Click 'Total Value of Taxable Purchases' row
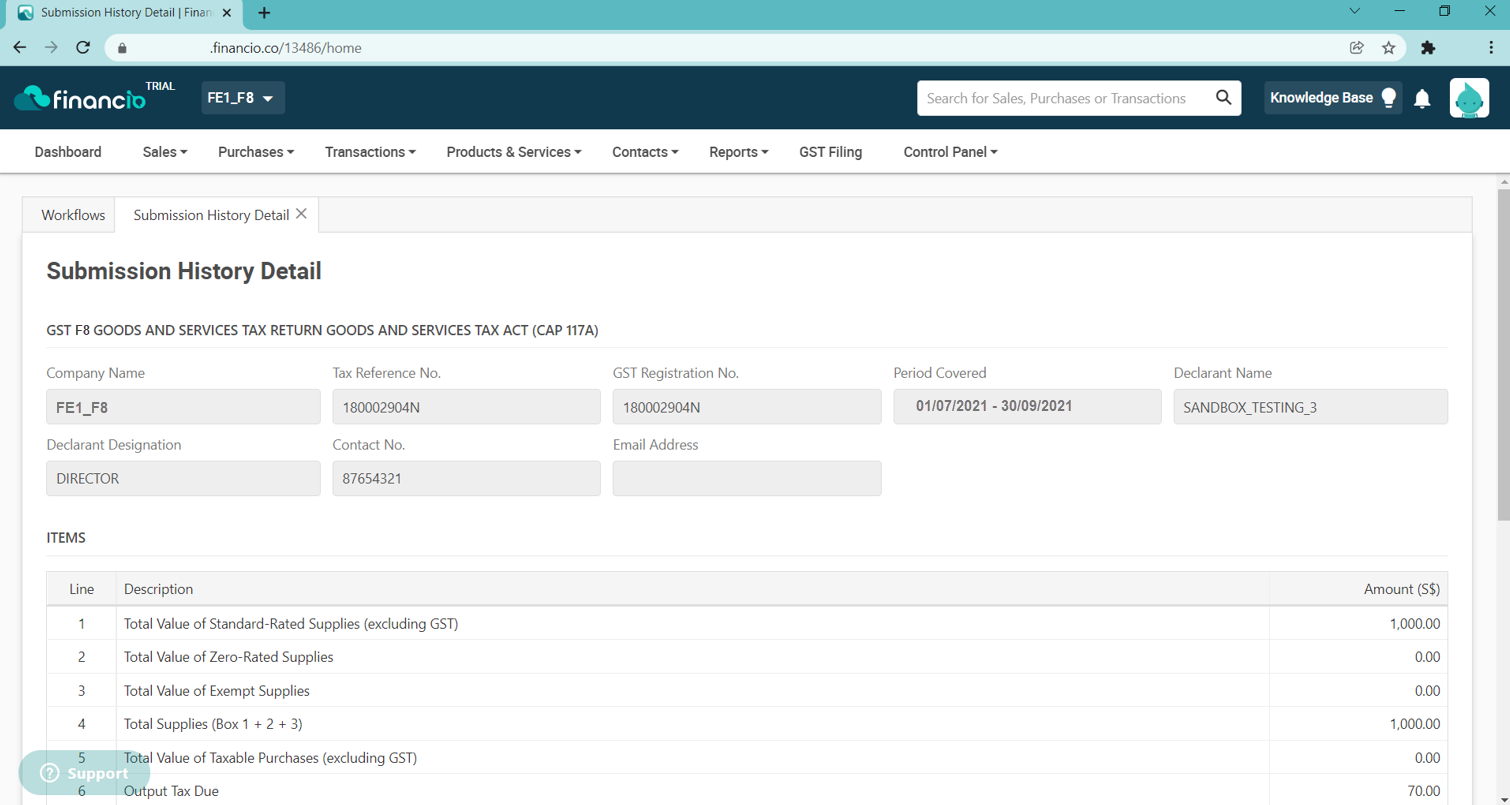Image resolution: width=1510 pixels, height=805 pixels. (x=747, y=758)
